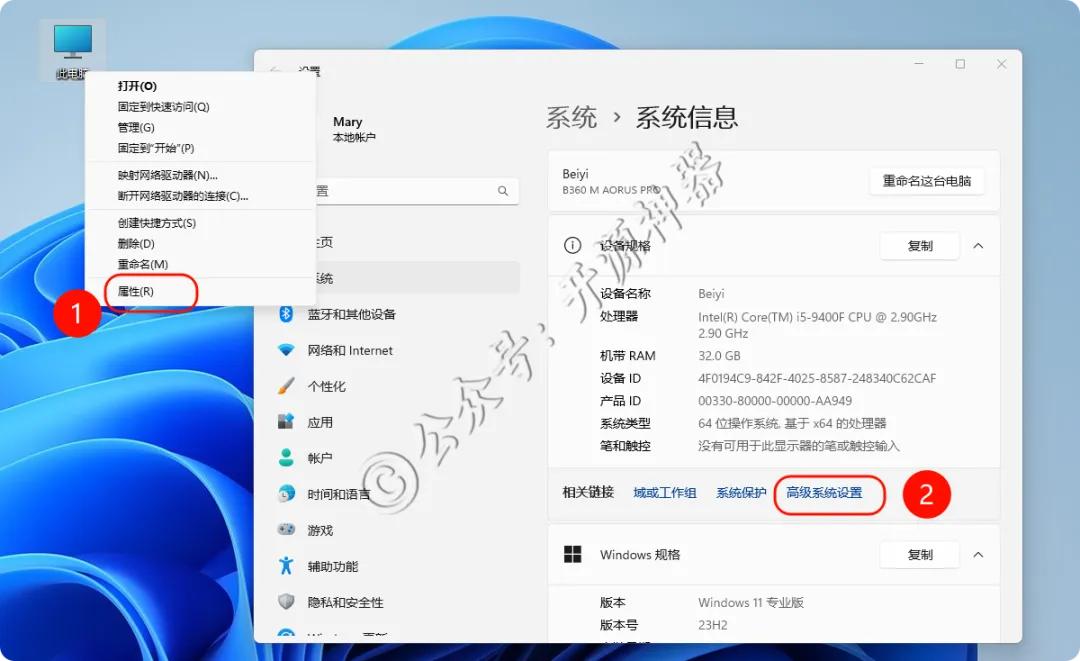This screenshot has width=1080, height=661.
Task: Select the This PC desktop icon
Action: (72, 50)
